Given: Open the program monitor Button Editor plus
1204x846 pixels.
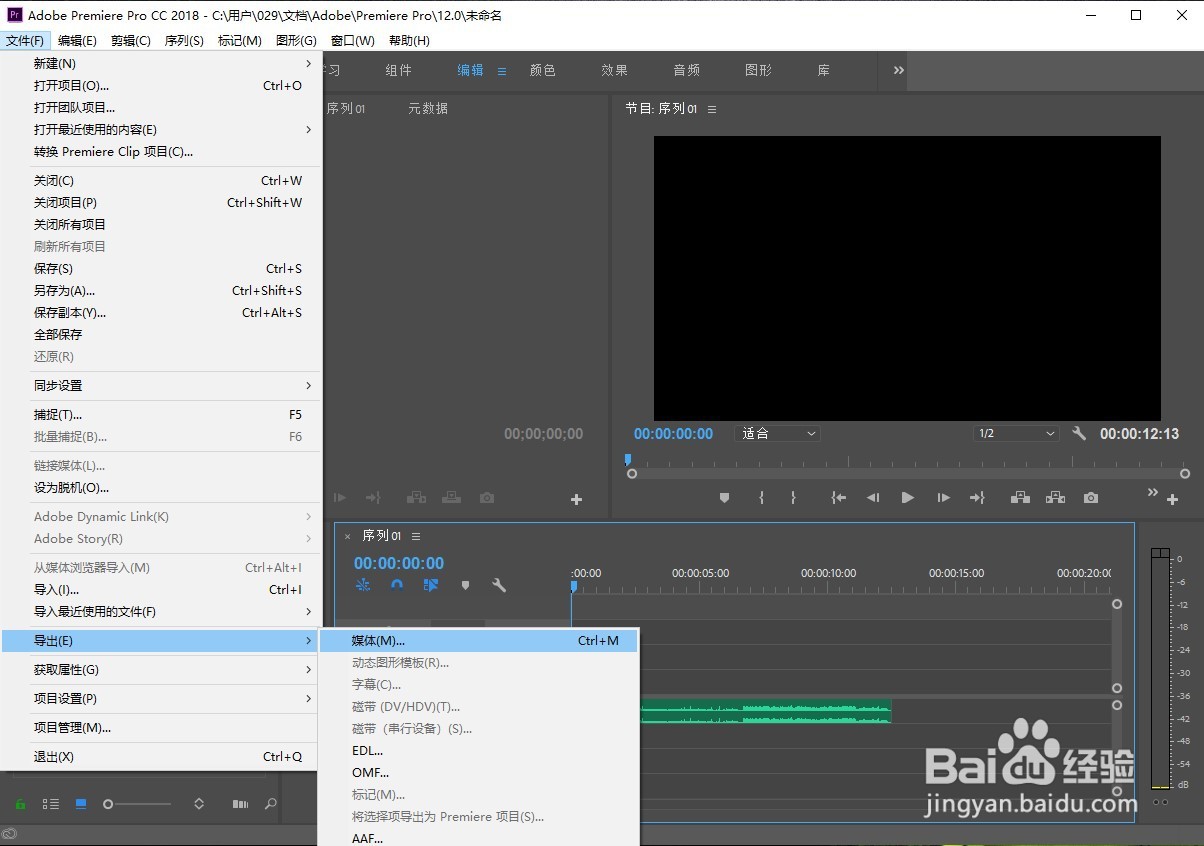Looking at the screenshot, I should (x=1172, y=499).
